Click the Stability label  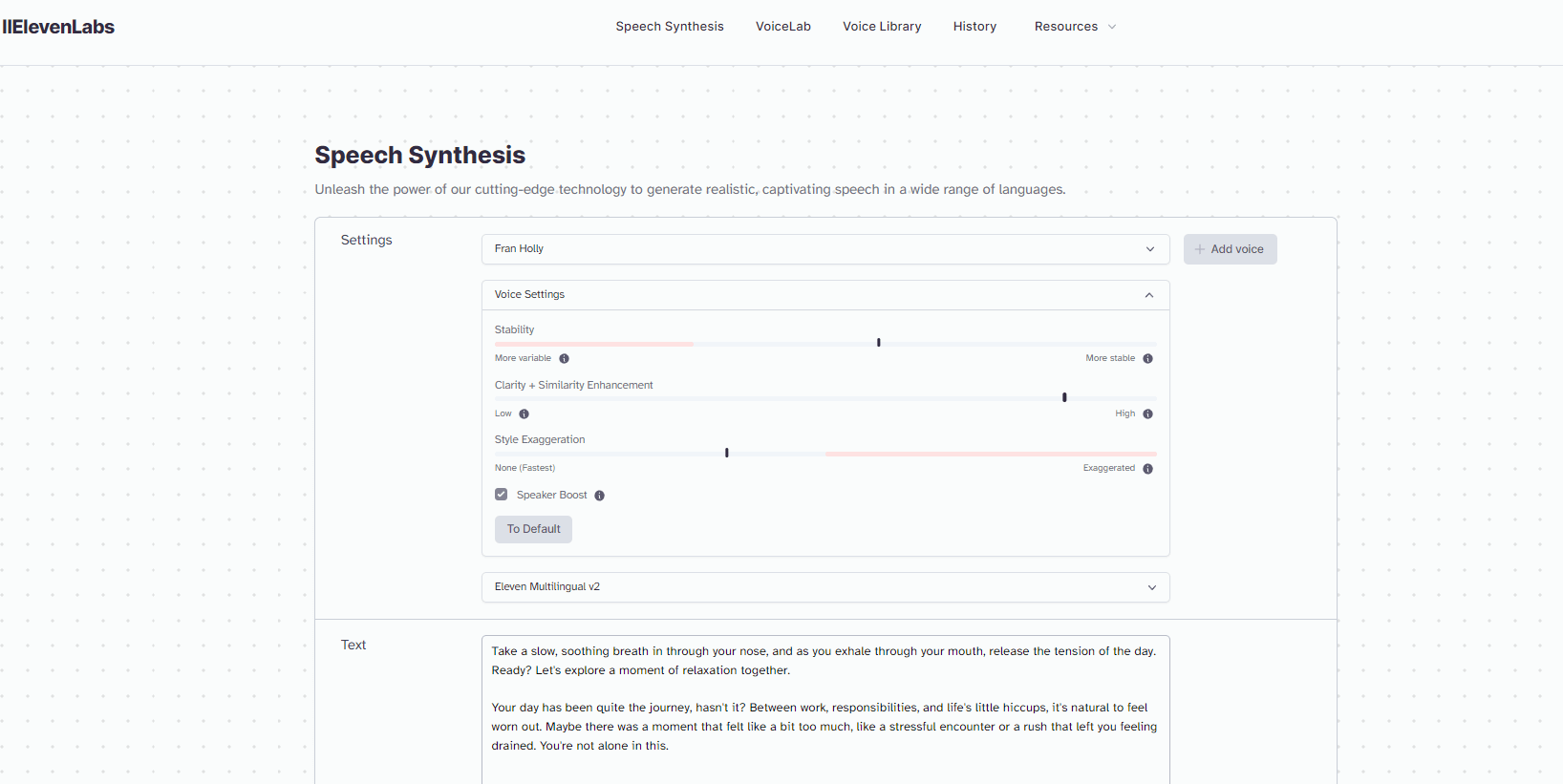click(514, 330)
